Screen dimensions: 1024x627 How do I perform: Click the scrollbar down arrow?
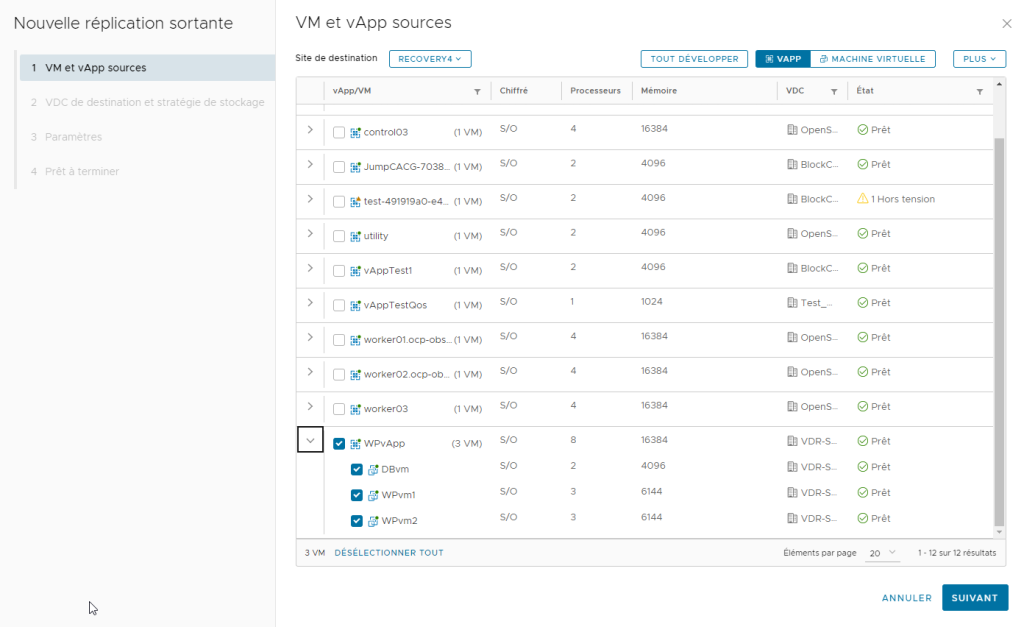click(999, 532)
